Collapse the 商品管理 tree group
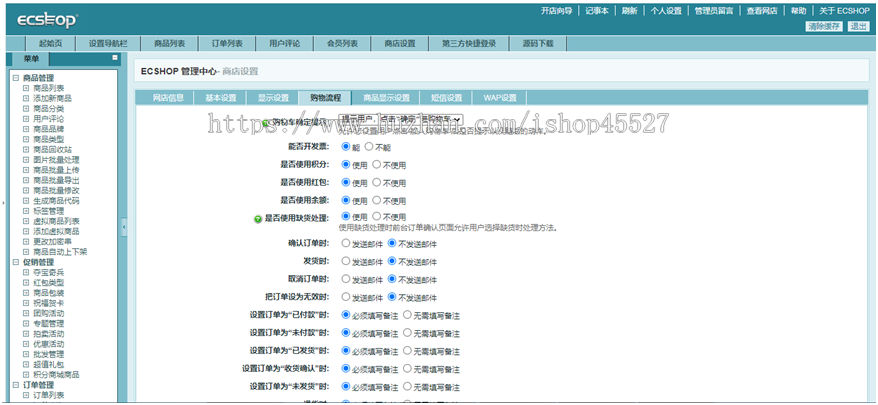878x405 pixels. click(16, 78)
